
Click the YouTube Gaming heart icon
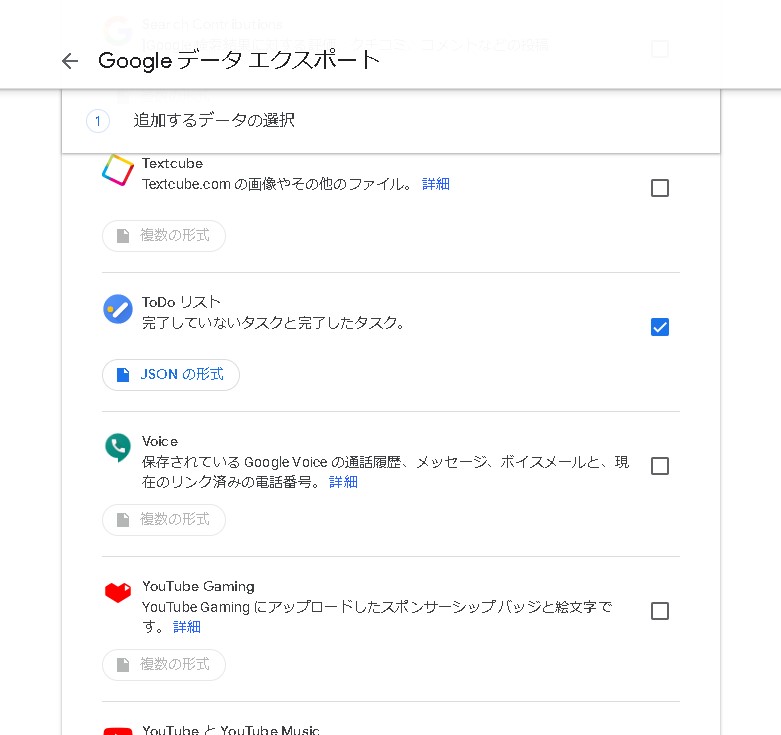[x=117, y=592]
